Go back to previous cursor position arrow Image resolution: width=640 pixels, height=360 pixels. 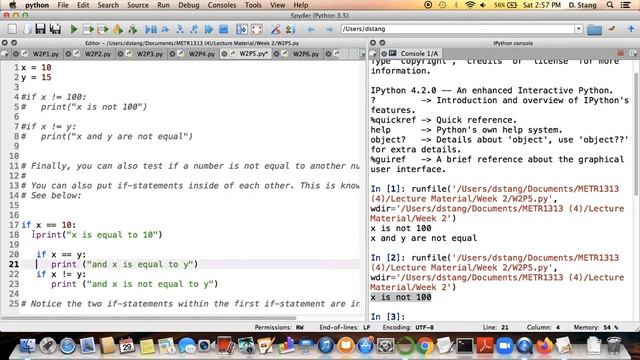point(311,29)
